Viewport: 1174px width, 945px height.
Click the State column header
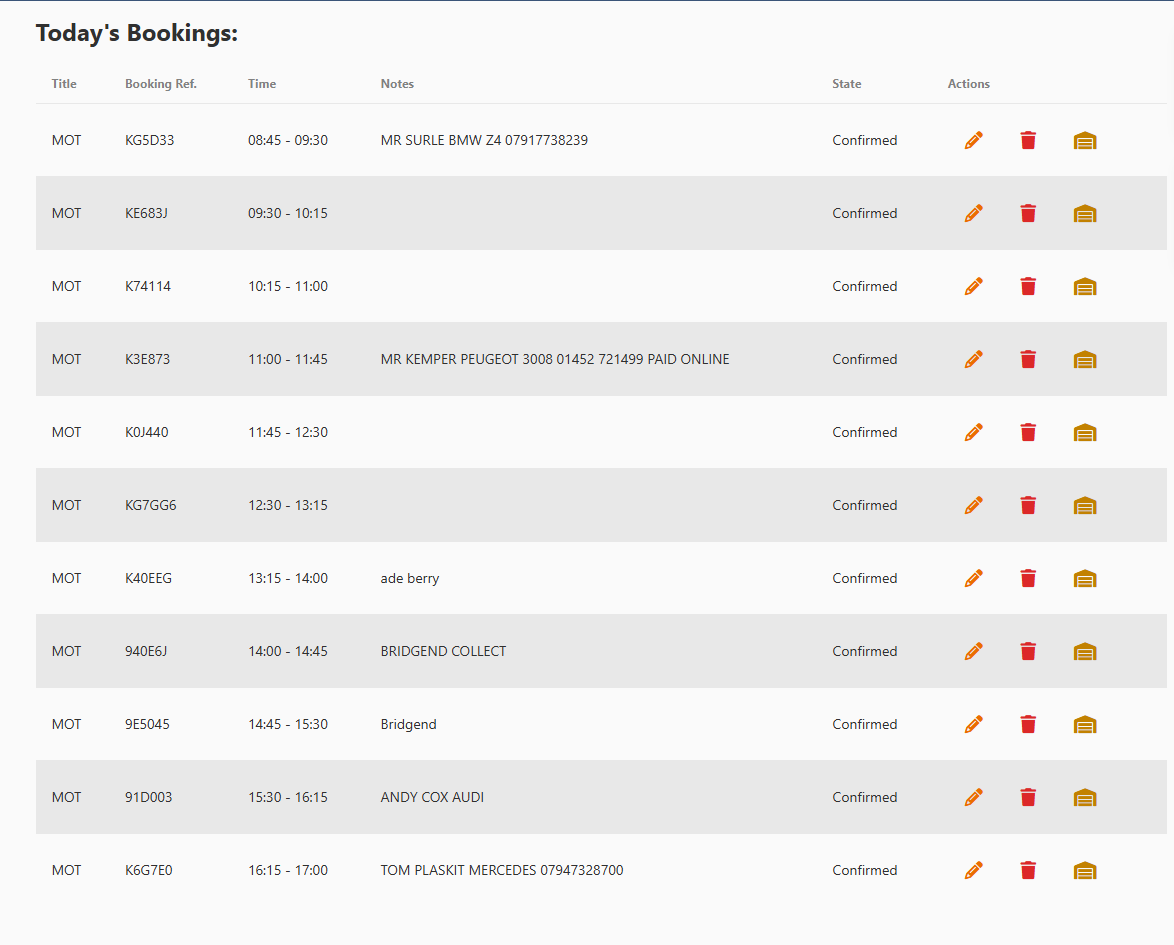[846, 84]
